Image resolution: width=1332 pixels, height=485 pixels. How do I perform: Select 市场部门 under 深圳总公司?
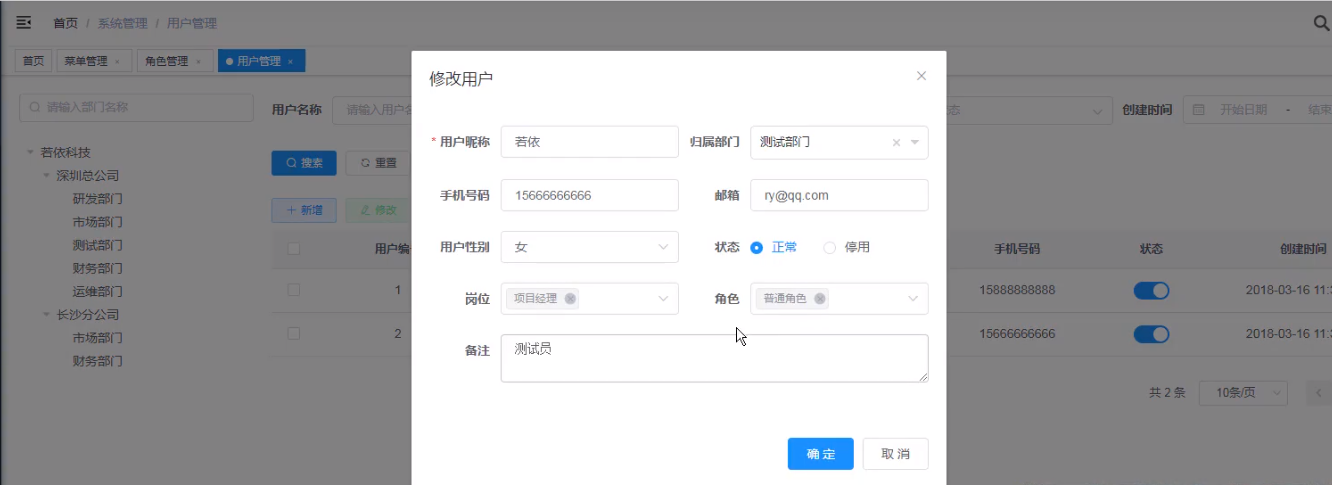97,222
